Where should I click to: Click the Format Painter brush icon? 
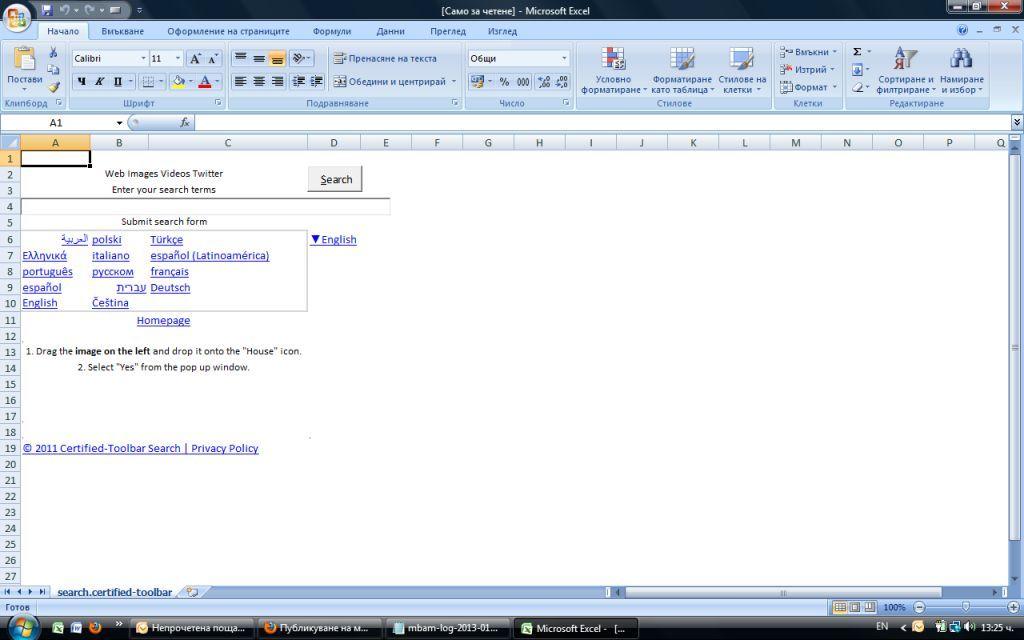(x=54, y=88)
